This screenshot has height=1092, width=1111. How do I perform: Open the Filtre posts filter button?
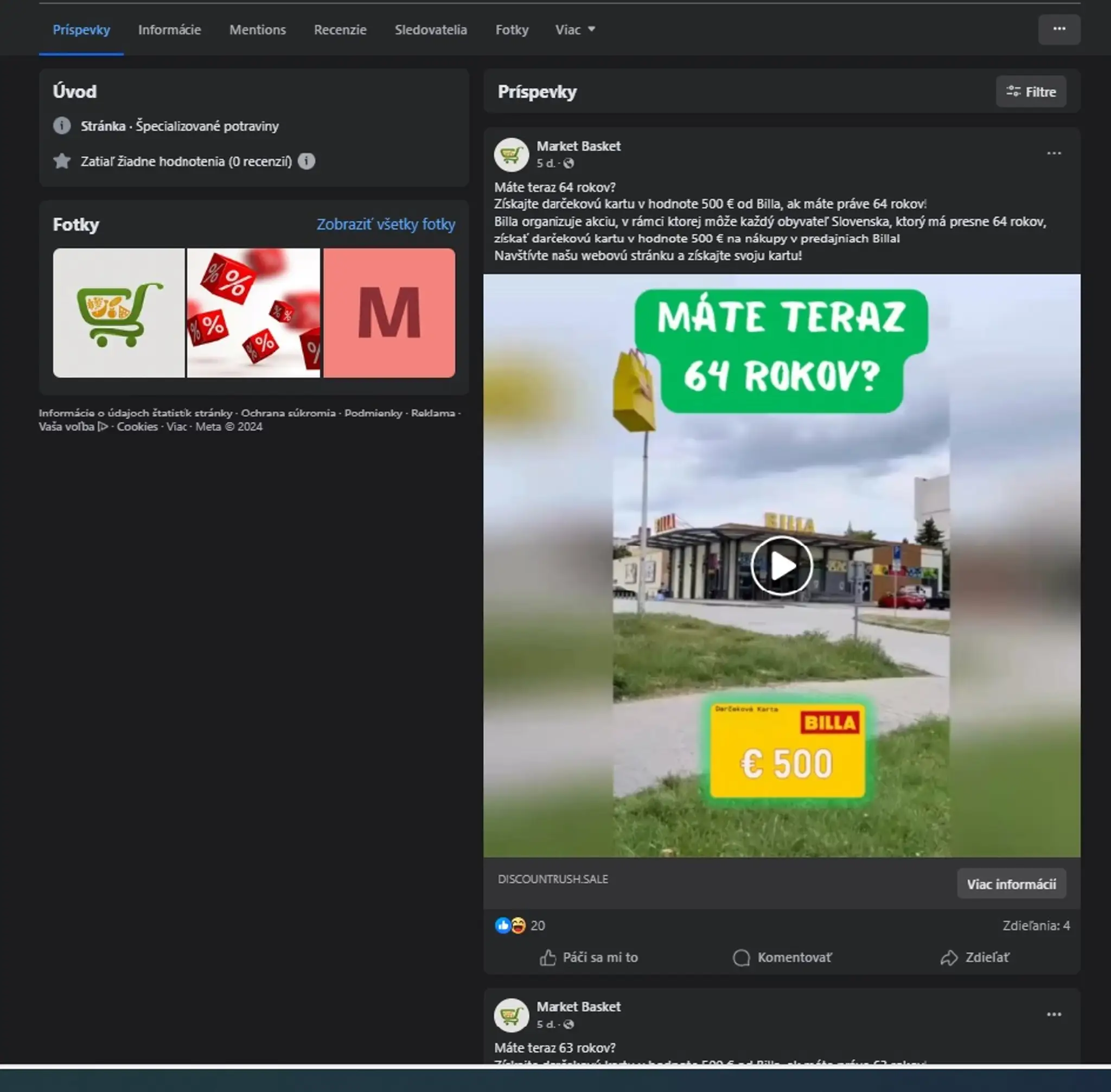point(1031,92)
